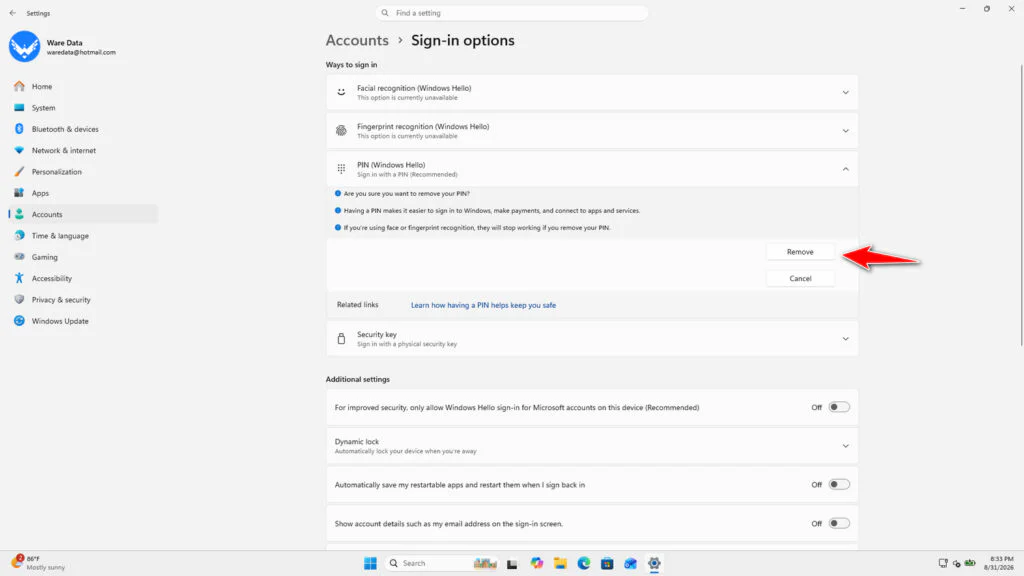Click the back arrow in Settings
Image resolution: width=1024 pixels, height=576 pixels.
tap(12, 13)
